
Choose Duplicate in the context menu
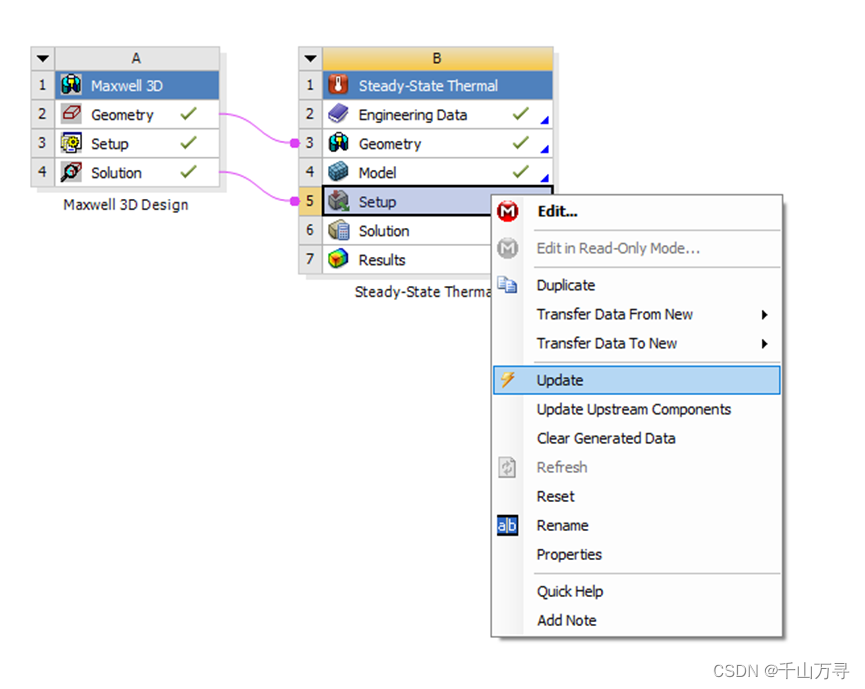point(637,285)
